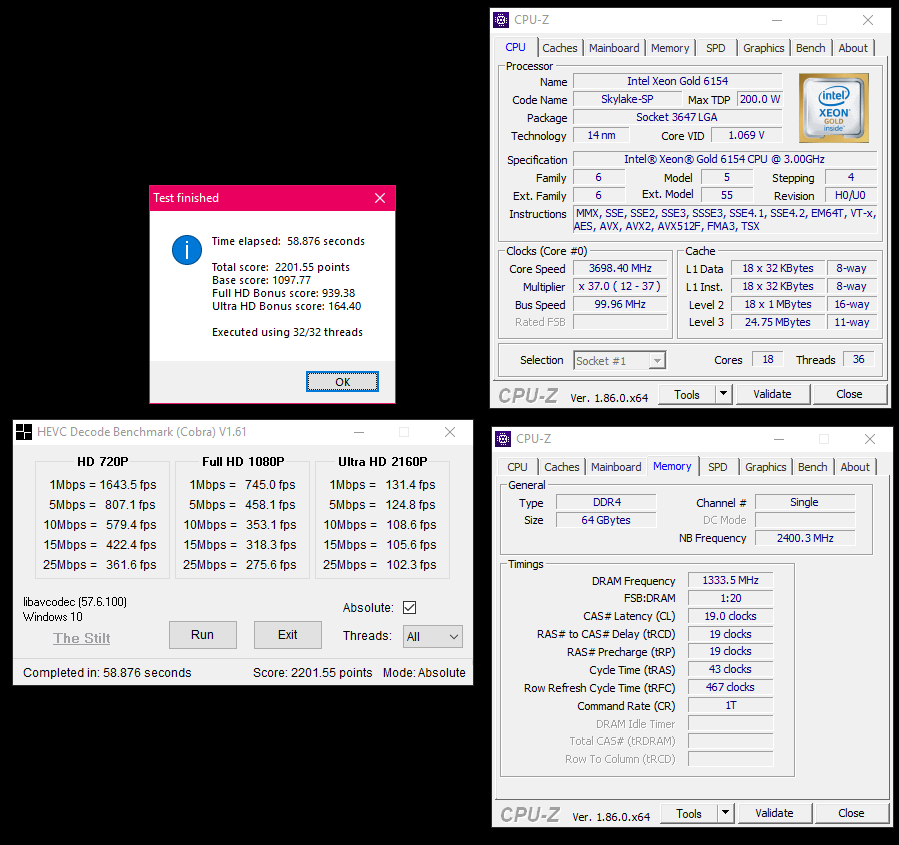Click the CAS# Latency value 19.0 clocks
899x845 pixels.
(730, 616)
